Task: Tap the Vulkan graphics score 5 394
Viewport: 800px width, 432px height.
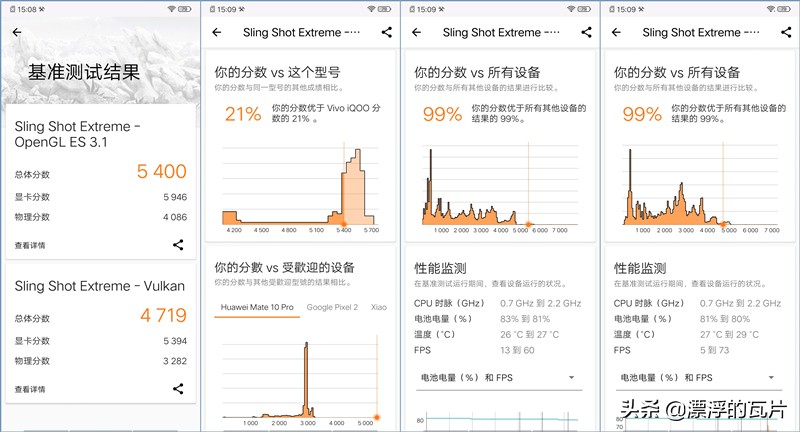Action: tap(175, 341)
